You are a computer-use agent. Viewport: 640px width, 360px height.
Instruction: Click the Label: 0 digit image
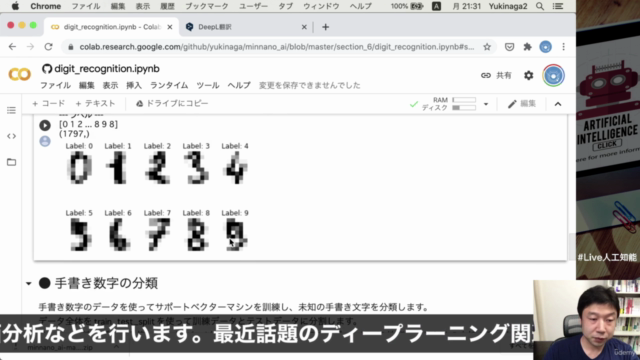click(79, 167)
